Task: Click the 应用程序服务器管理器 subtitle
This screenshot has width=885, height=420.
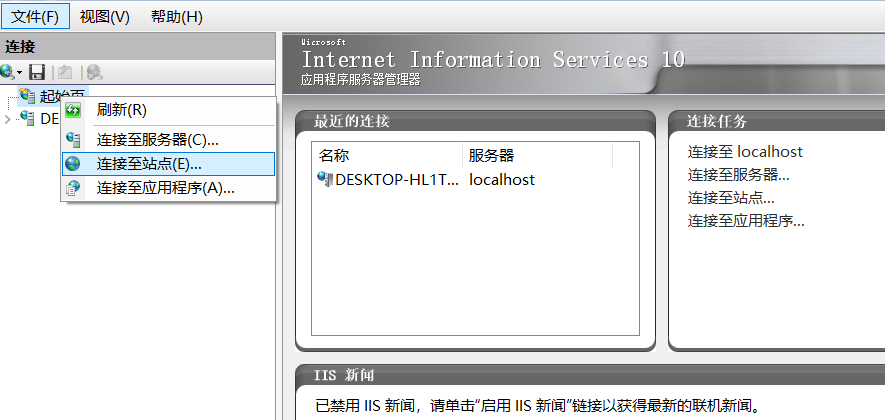Action: point(361,80)
